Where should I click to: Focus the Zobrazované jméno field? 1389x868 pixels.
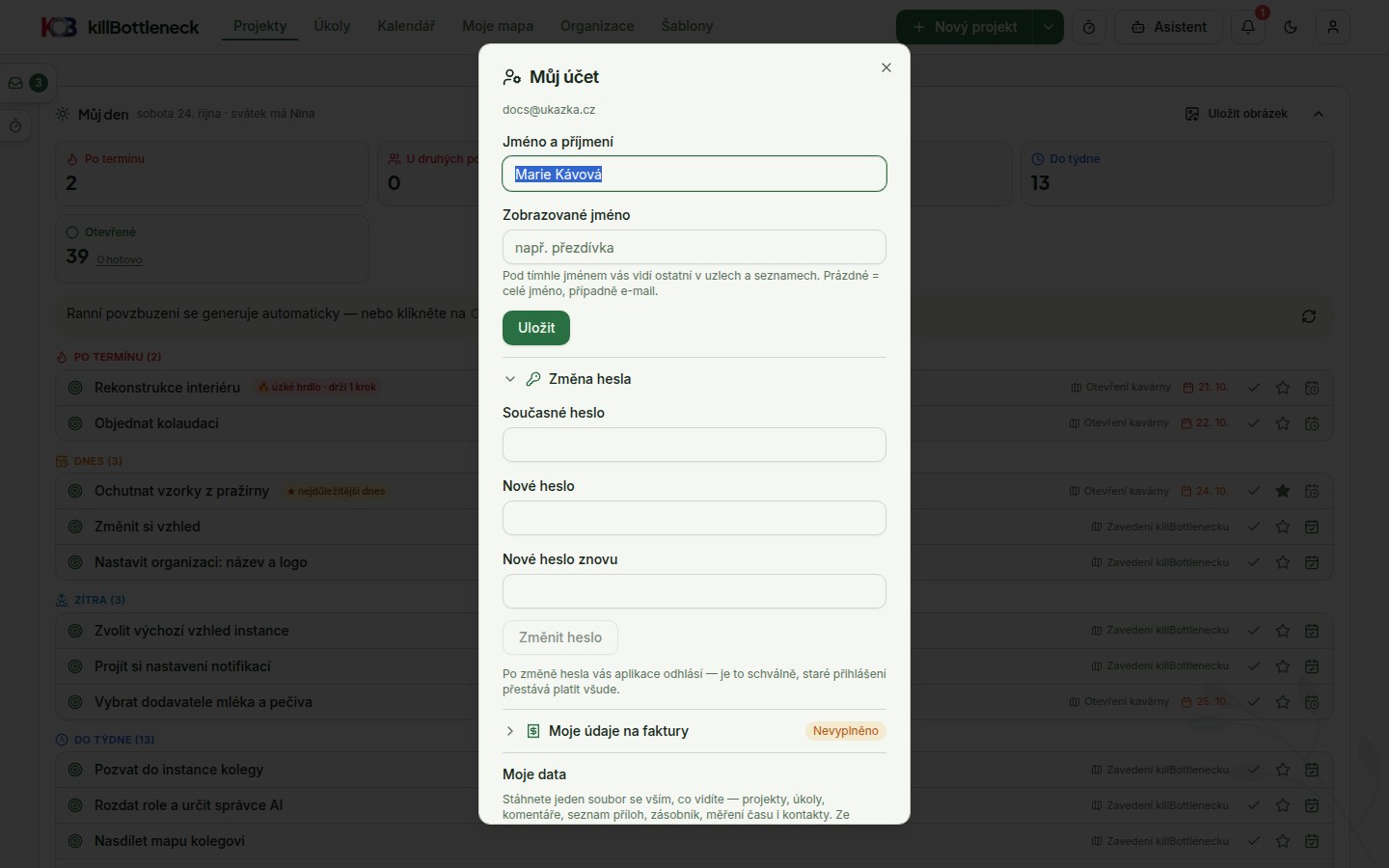[x=694, y=247]
